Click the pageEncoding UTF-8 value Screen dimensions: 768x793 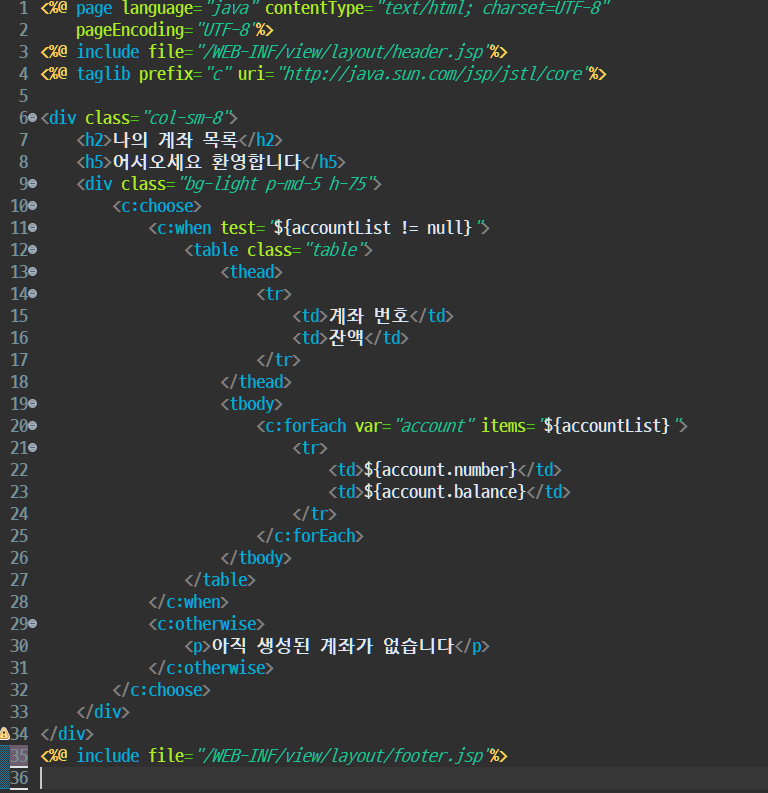click(x=225, y=30)
